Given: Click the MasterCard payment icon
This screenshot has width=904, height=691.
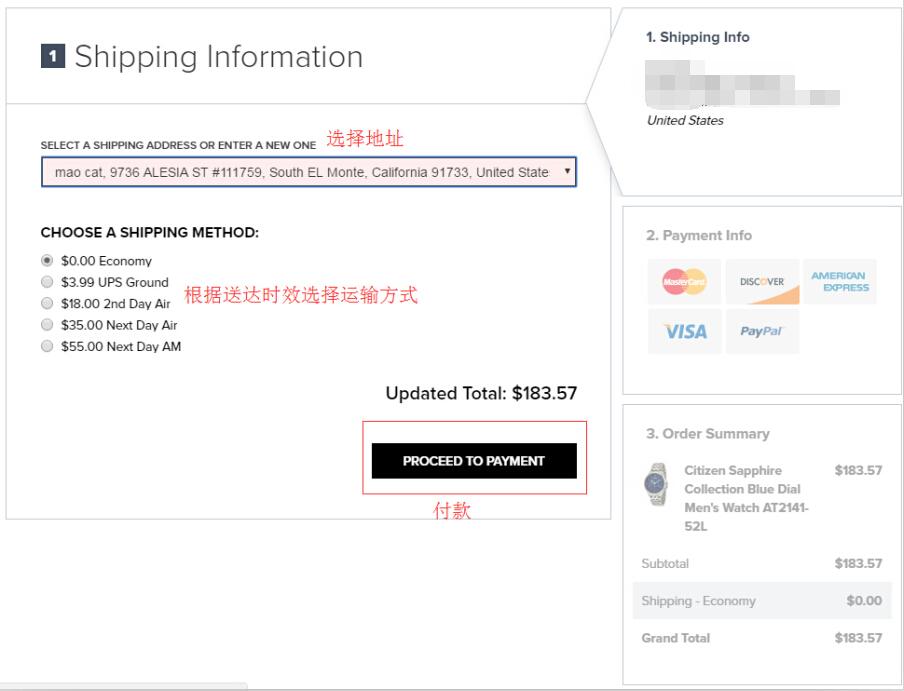Looking at the screenshot, I should [x=684, y=282].
